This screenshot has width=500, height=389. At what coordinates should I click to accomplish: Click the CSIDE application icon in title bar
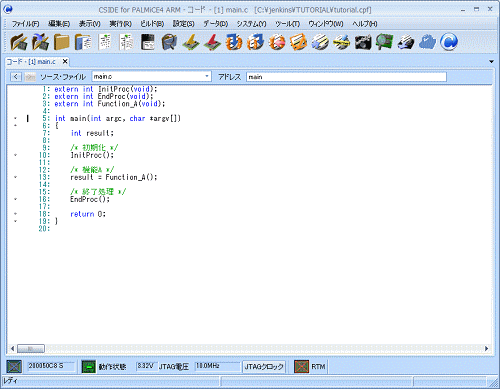tap(8, 9)
